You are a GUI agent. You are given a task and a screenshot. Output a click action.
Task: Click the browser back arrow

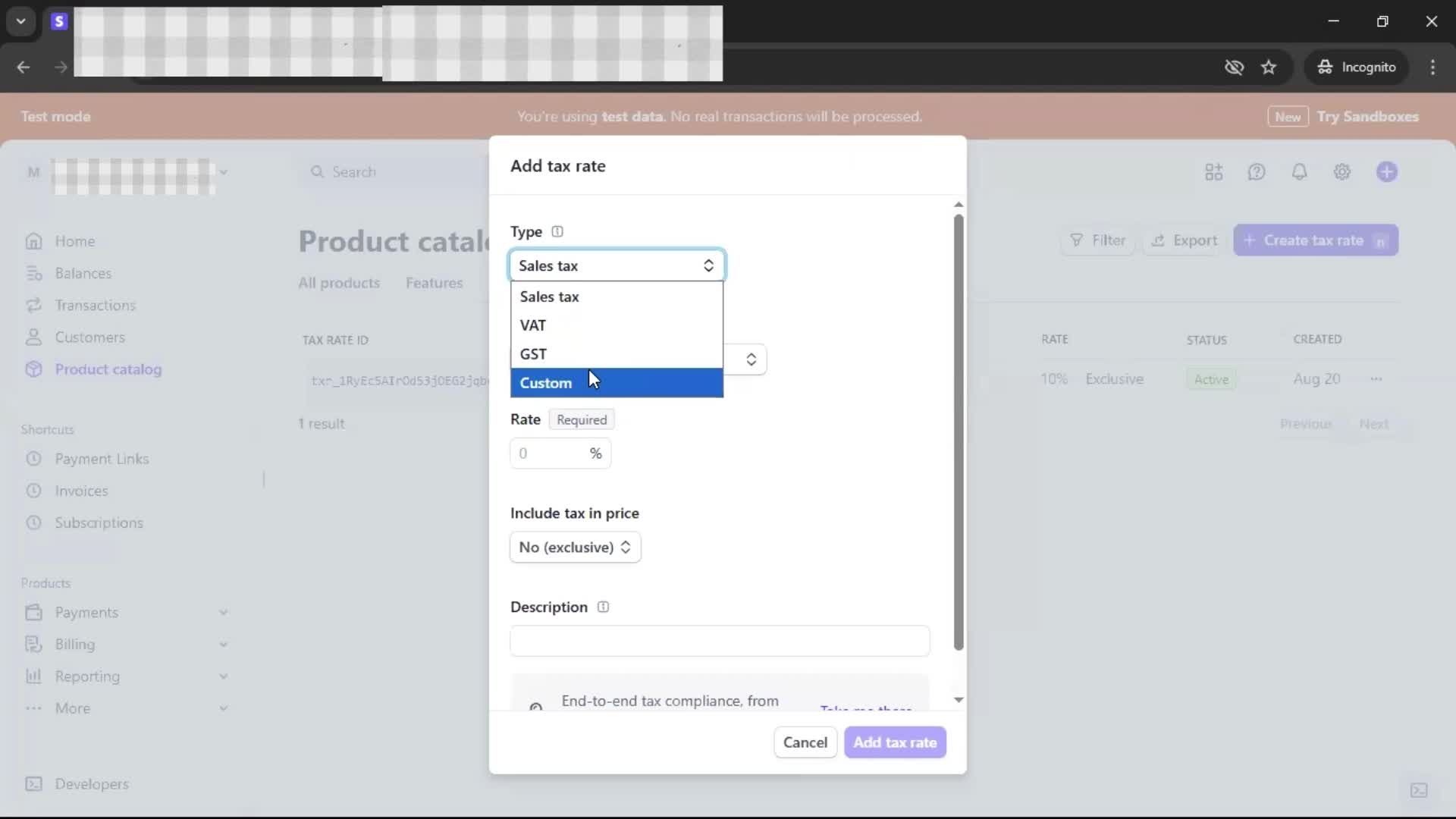point(24,67)
